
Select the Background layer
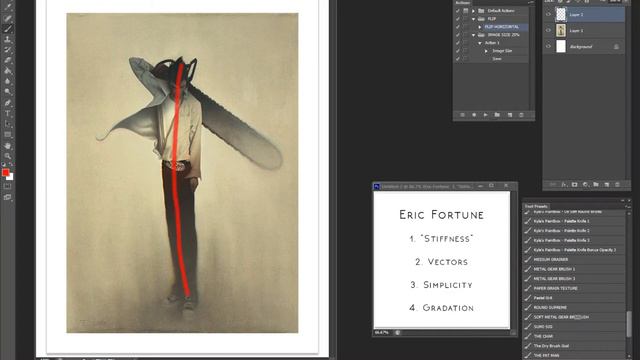coord(584,47)
